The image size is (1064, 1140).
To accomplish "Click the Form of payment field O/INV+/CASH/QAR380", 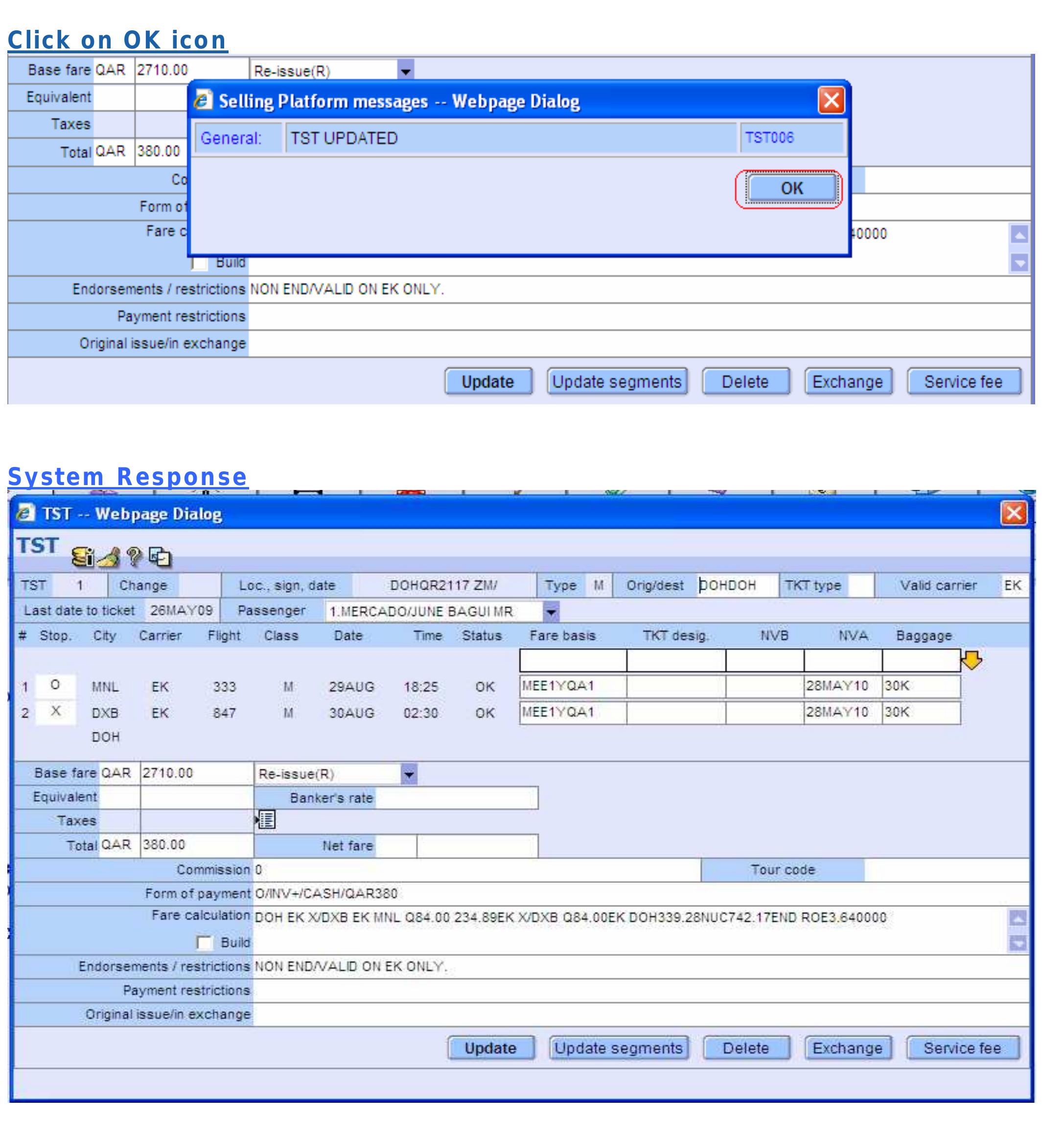I will tap(641, 893).
